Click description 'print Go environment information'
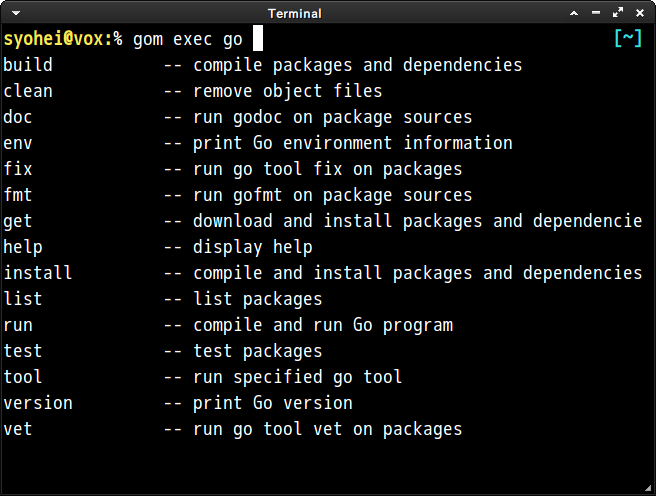This screenshot has width=656, height=496. pos(353,143)
